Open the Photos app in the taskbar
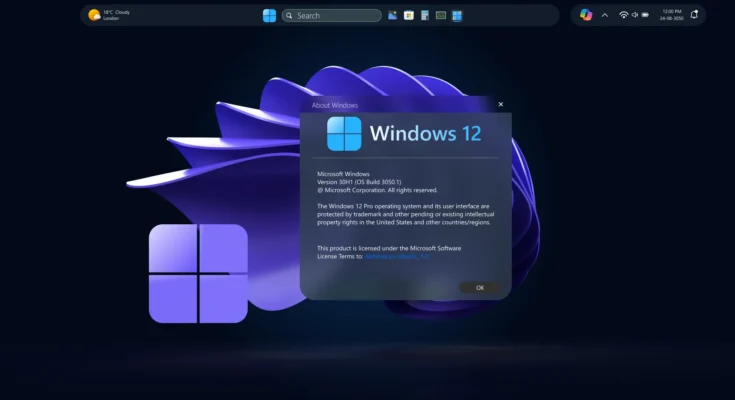Image resolution: width=735 pixels, height=400 pixels. (x=392, y=15)
